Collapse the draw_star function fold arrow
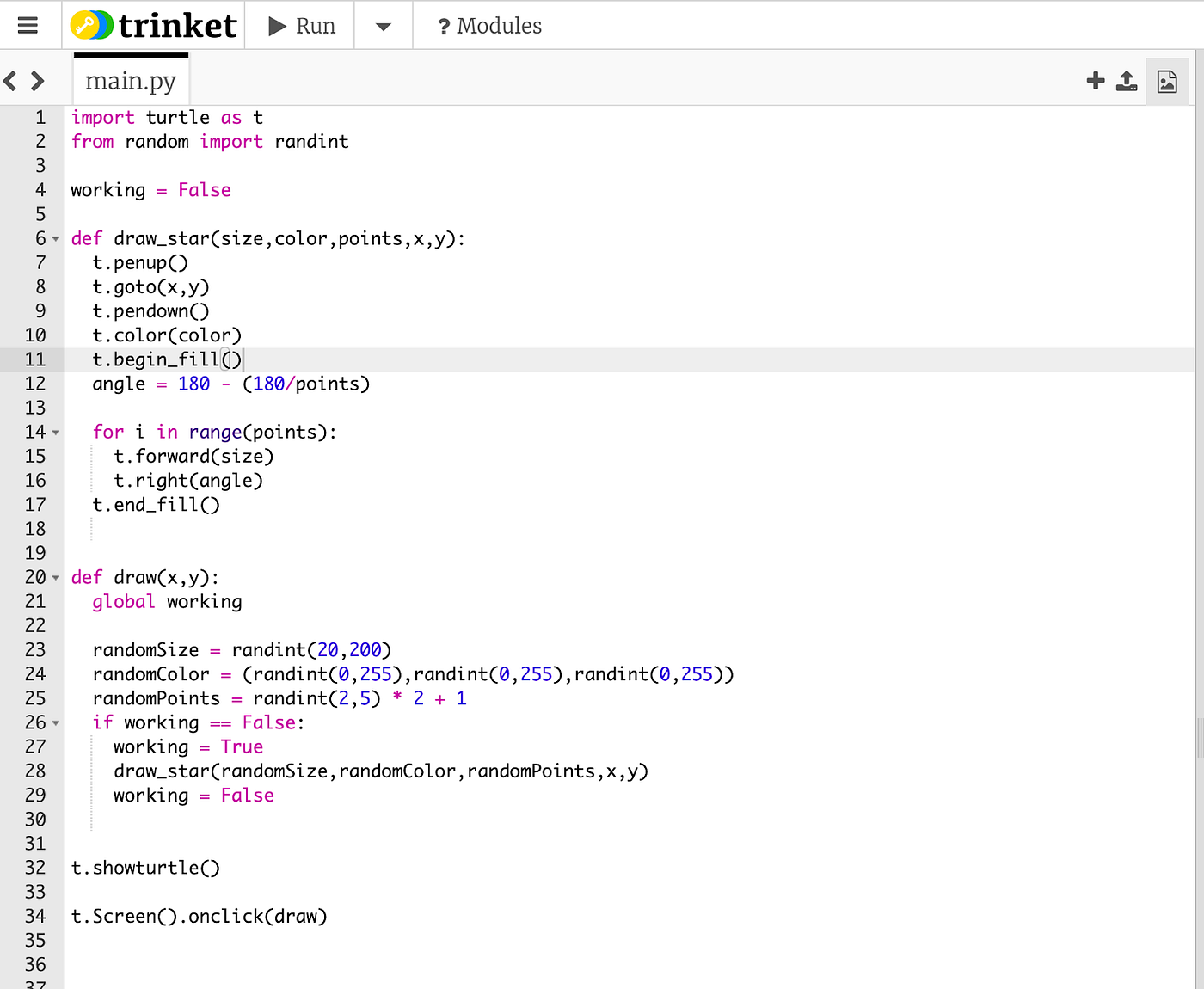Image resolution: width=1204 pixels, height=989 pixels. 54,239
